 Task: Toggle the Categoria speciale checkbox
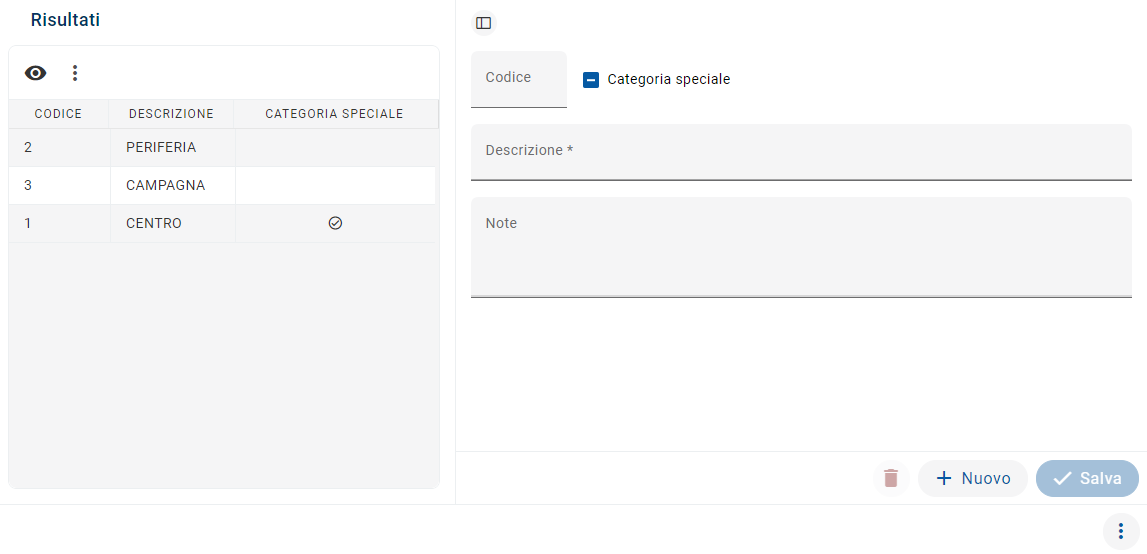pyautogui.click(x=591, y=80)
